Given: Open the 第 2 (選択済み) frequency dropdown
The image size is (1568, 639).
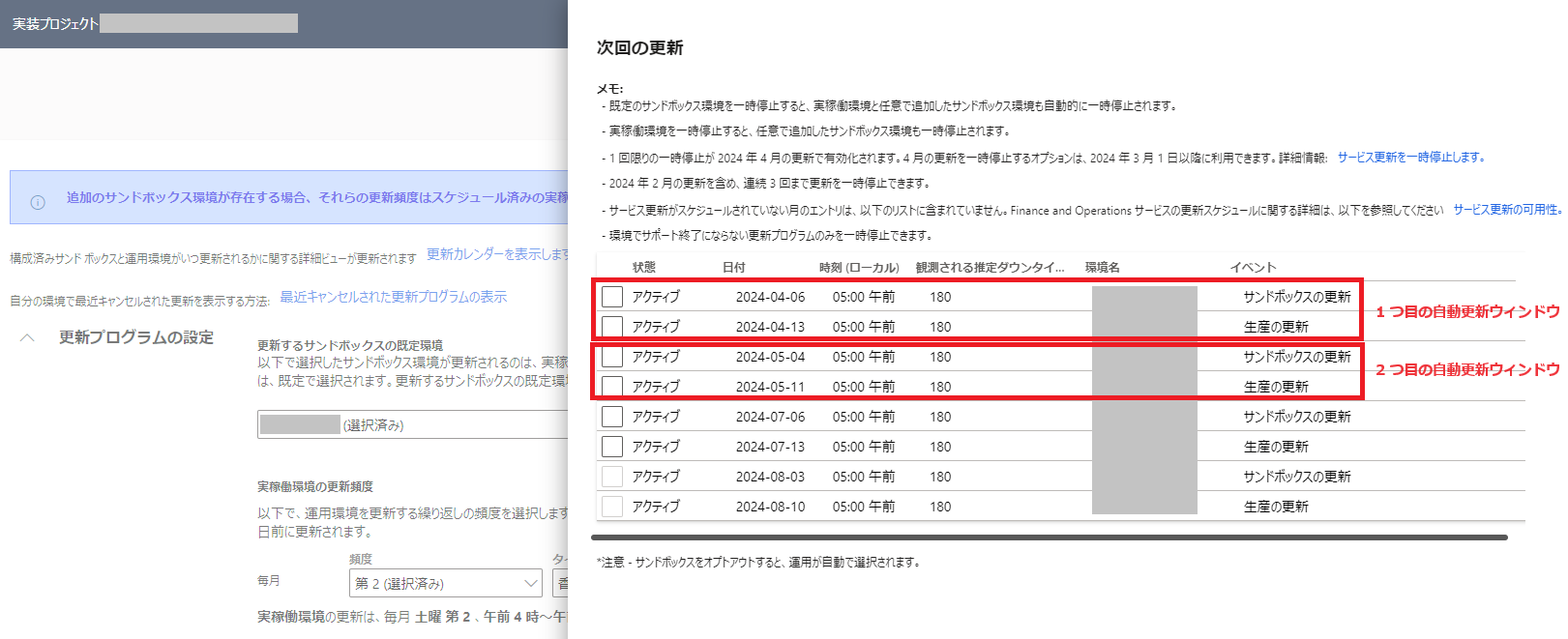Looking at the screenshot, I should pos(446,583).
